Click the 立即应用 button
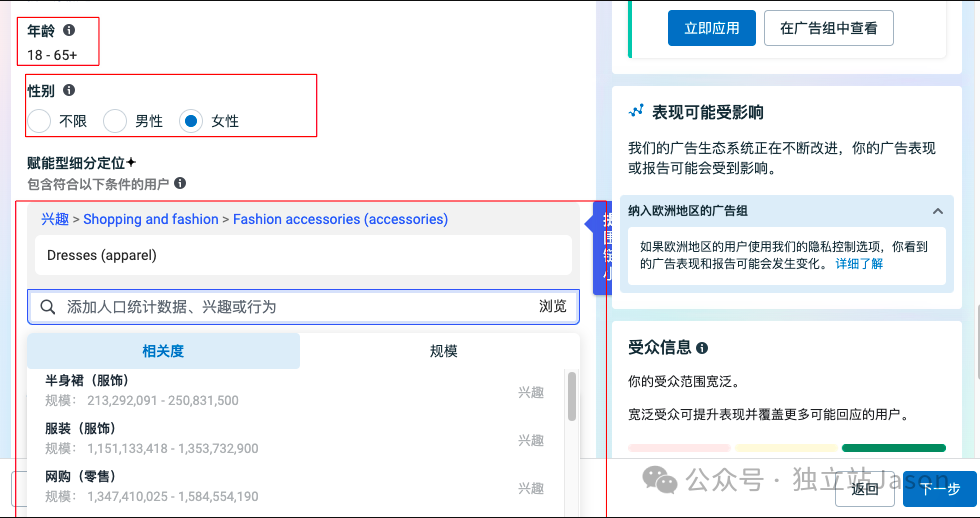The image size is (980, 518). pos(711,28)
